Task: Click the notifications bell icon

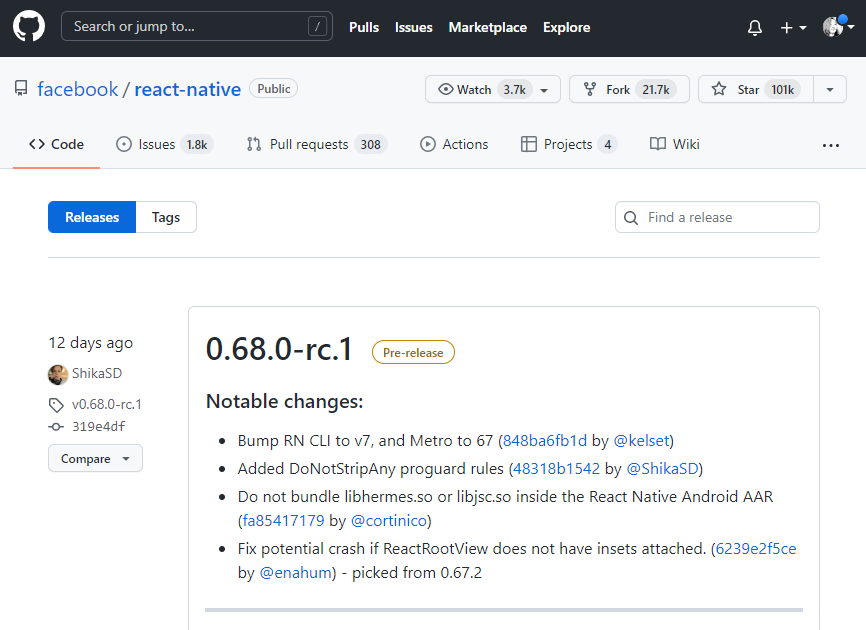Action: (x=754, y=28)
